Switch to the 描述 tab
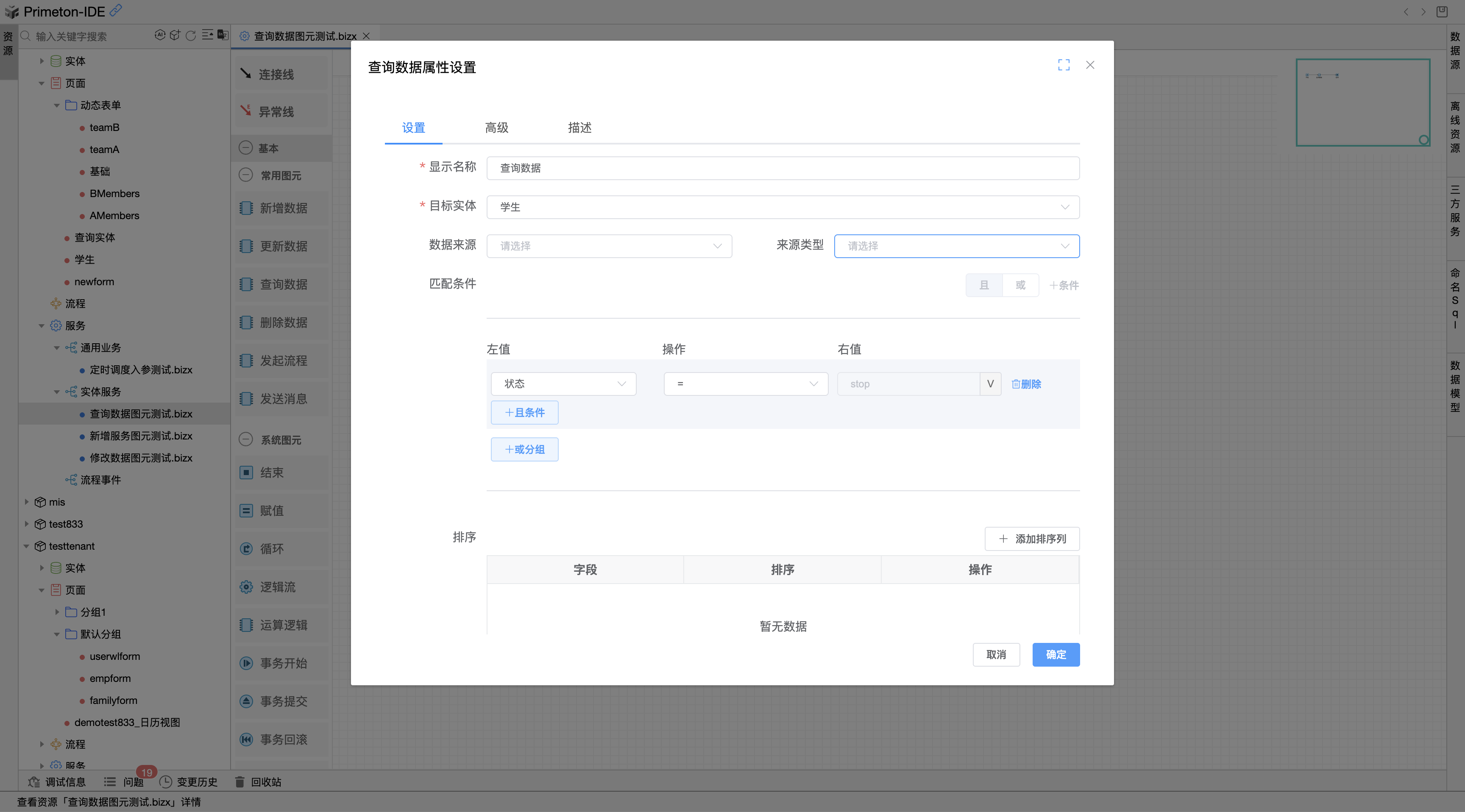This screenshot has height=812, width=1465. pos(579,128)
